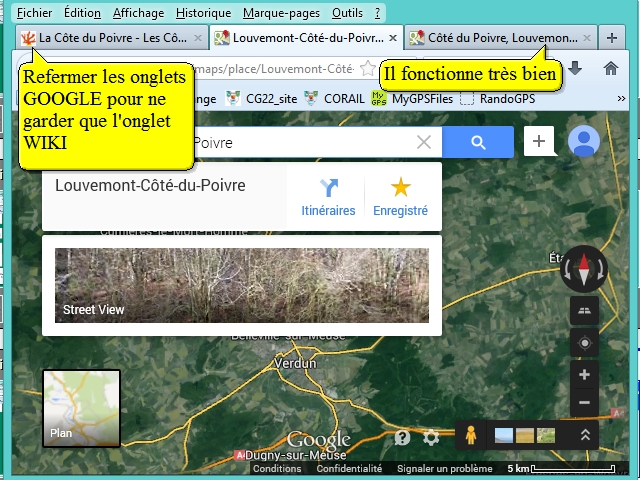Open the Maps help question mark
Image resolution: width=640 pixels, height=480 pixels.
tap(402, 438)
